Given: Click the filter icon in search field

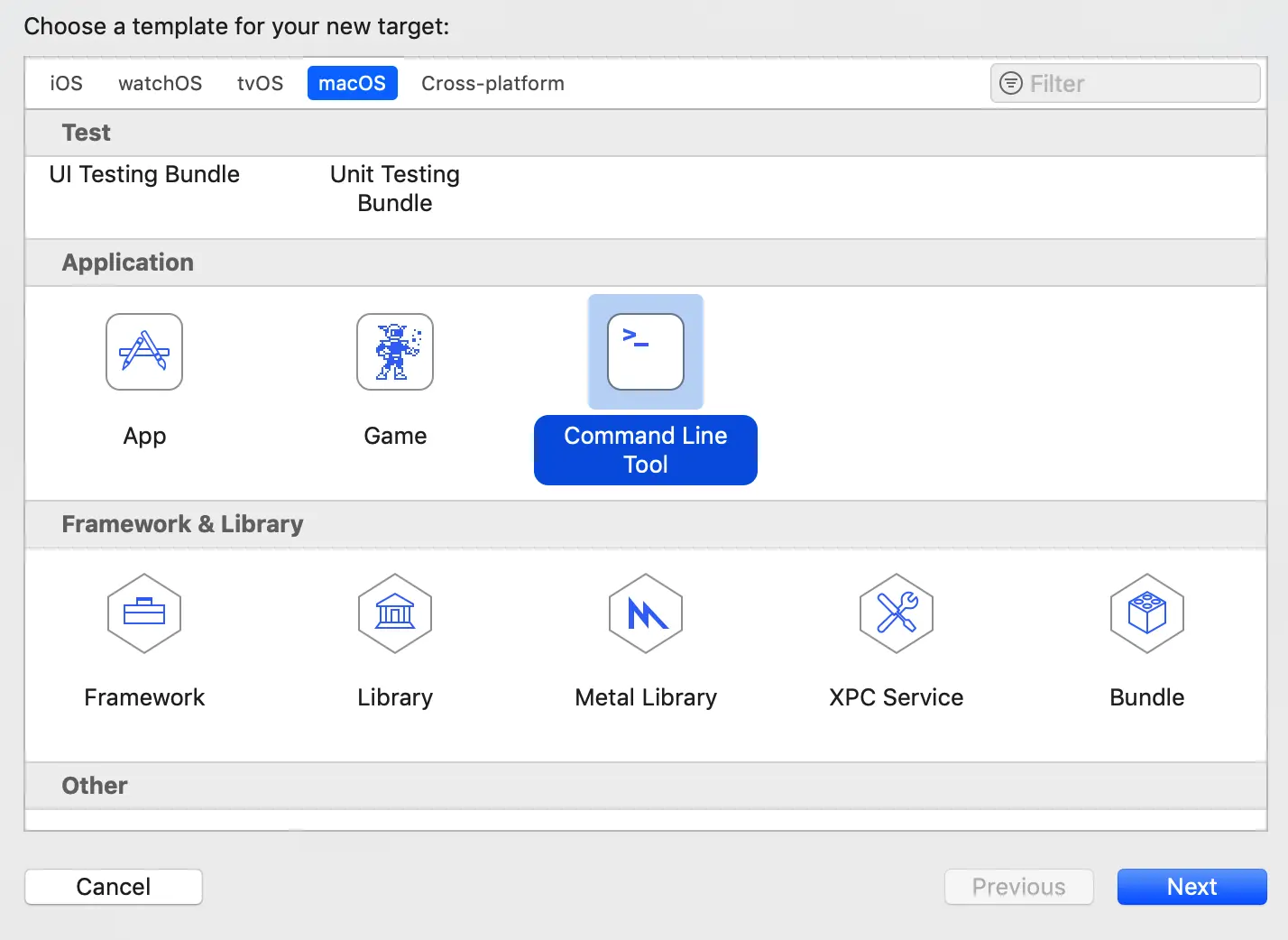Looking at the screenshot, I should point(1012,83).
